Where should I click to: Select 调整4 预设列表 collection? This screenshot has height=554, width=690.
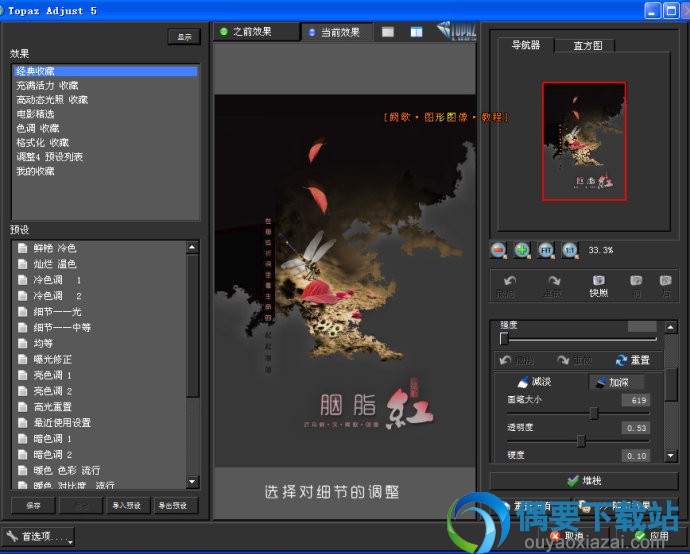point(105,157)
